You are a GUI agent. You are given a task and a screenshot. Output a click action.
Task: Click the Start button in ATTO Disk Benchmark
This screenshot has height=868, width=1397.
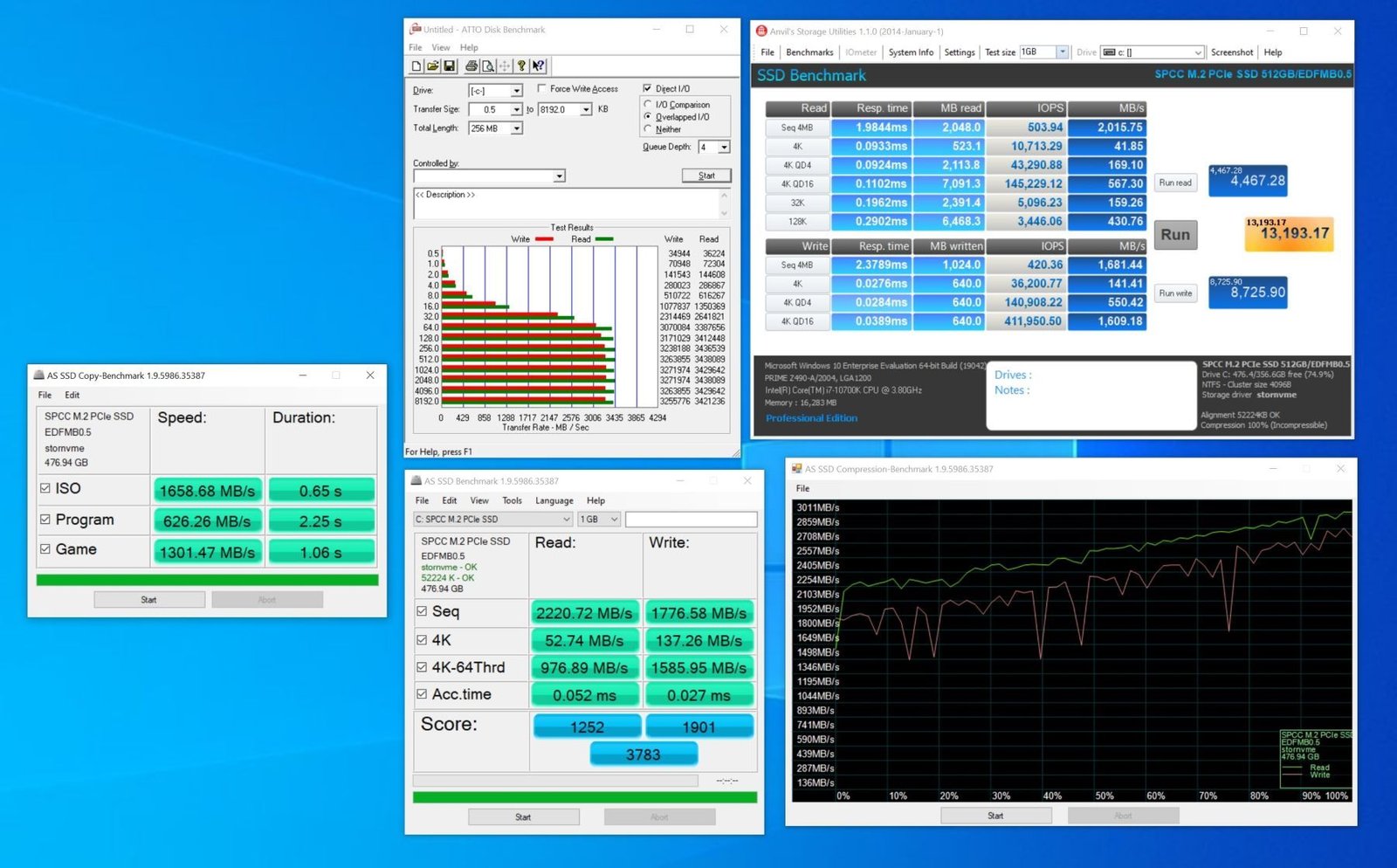point(706,176)
